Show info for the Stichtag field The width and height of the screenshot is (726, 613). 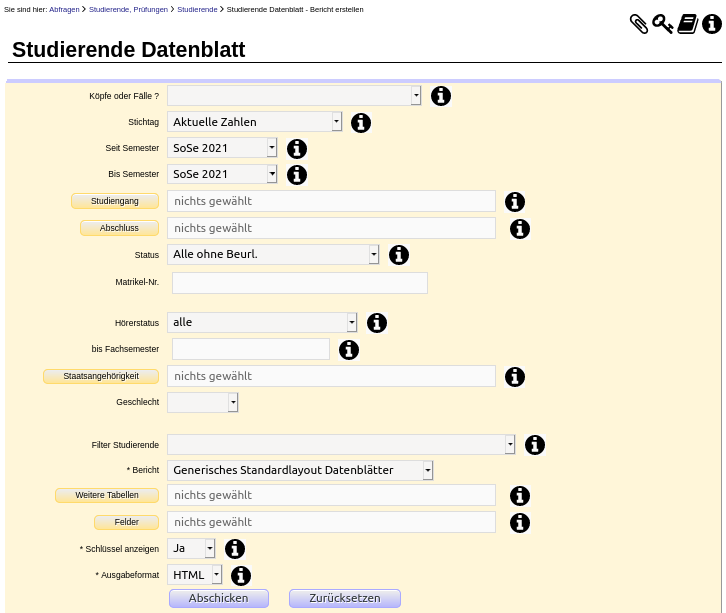361,123
